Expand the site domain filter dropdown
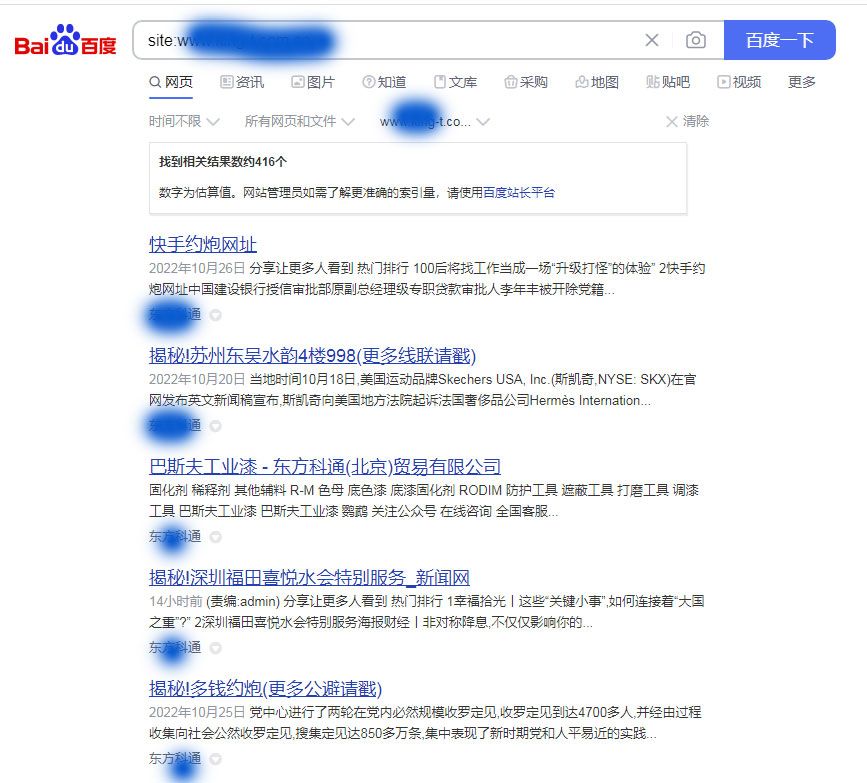 click(435, 122)
